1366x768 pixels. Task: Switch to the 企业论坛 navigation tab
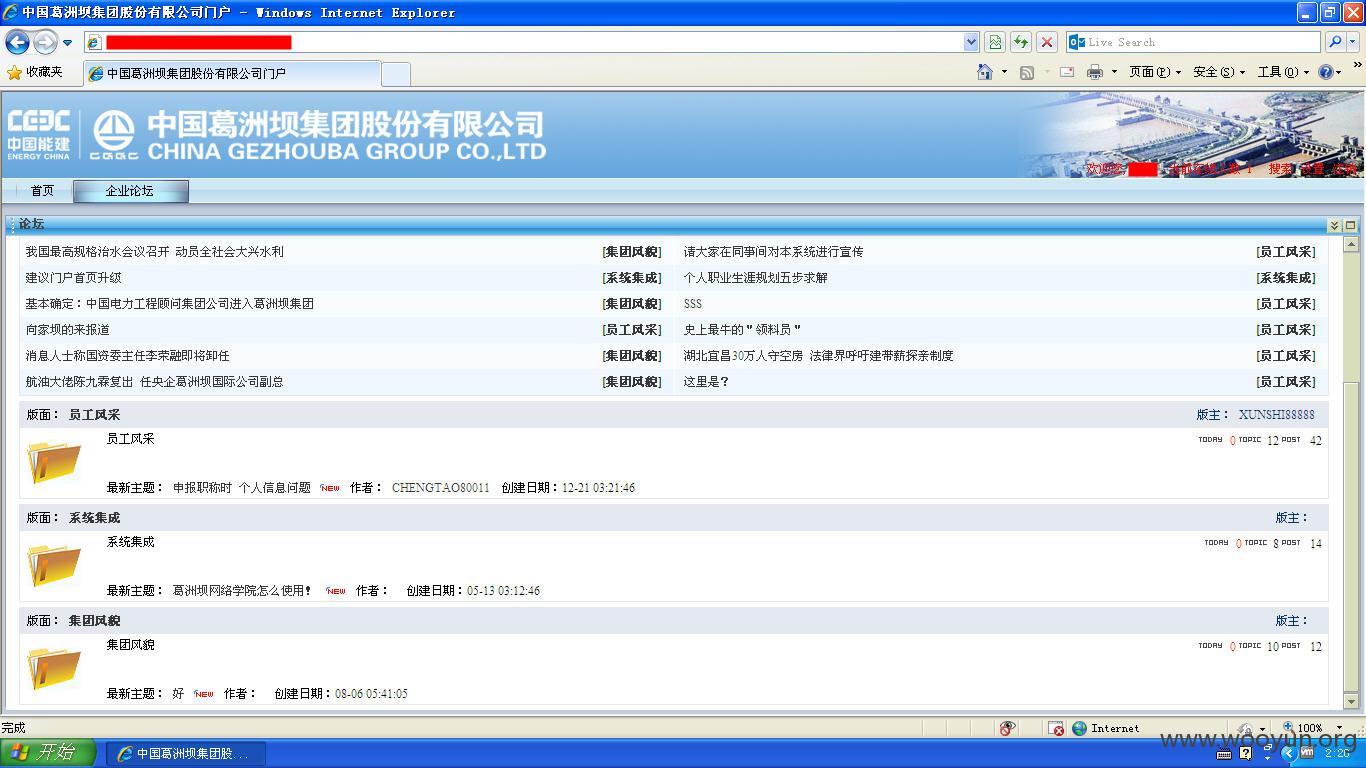tap(130, 191)
